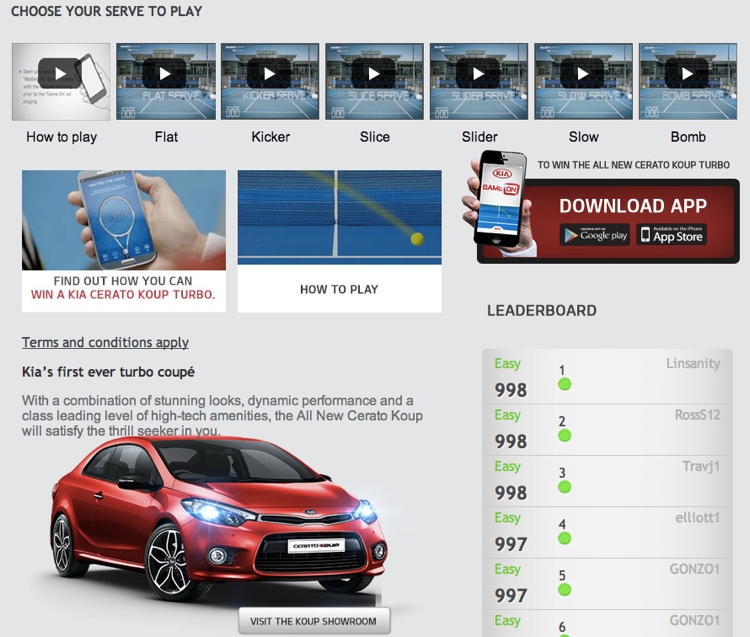The height and width of the screenshot is (637, 750).
Task: Play the Slice serve video
Action: pos(374,81)
